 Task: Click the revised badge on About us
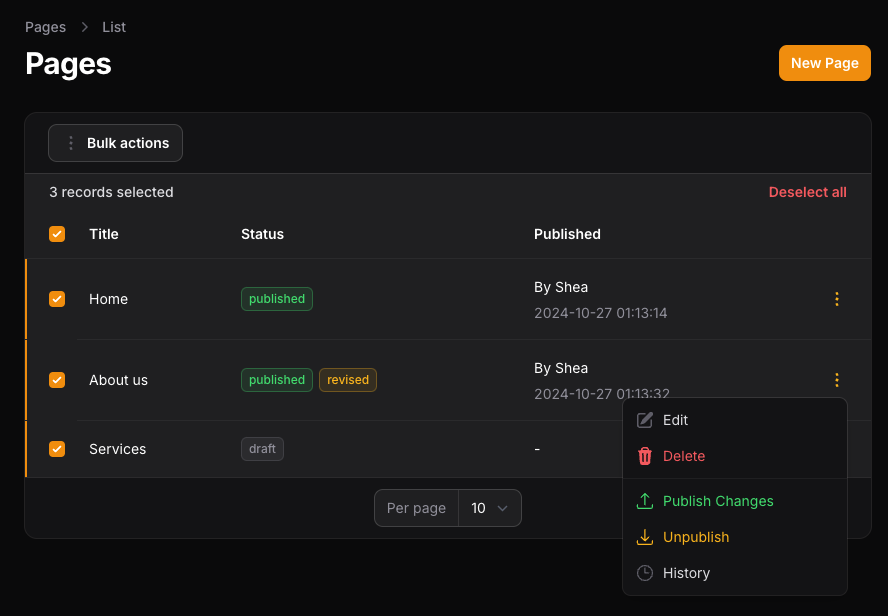click(348, 380)
